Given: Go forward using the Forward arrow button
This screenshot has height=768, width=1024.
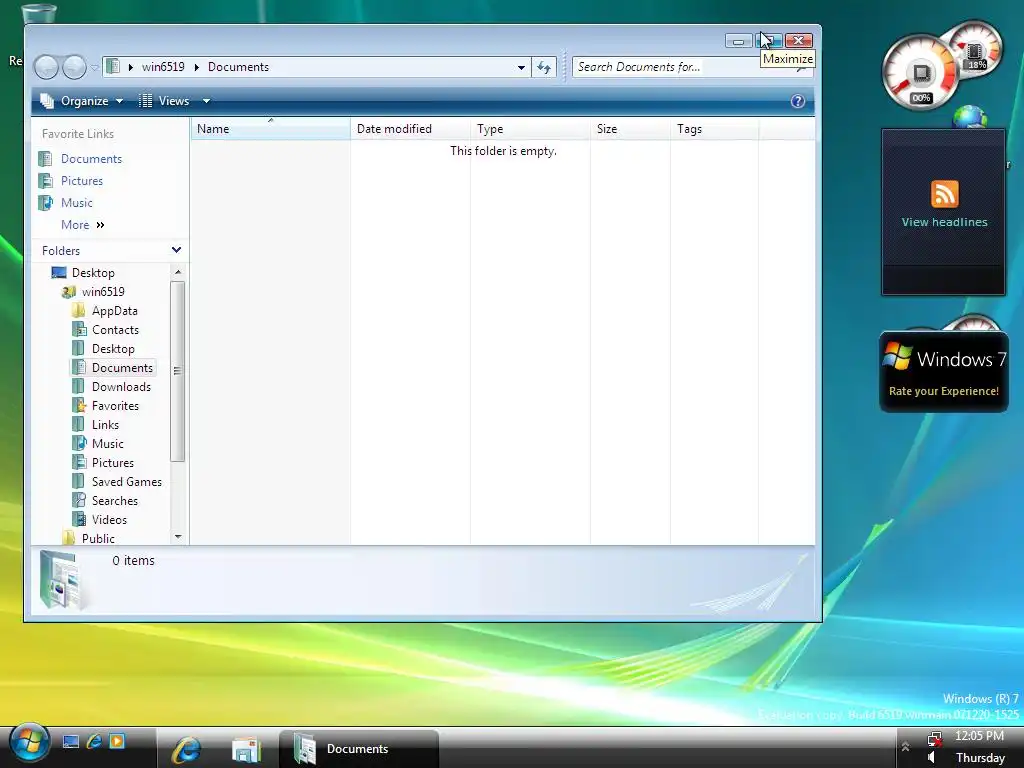Looking at the screenshot, I should pyautogui.click(x=74, y=67).
